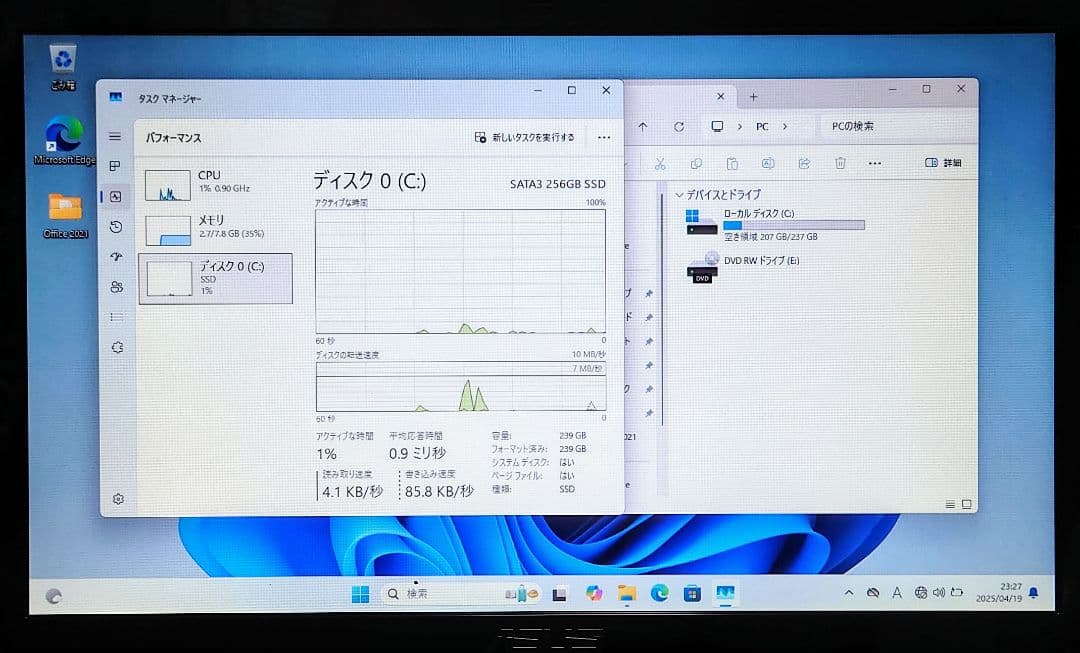Switch Explorer to details list view
The width and height of the screenshot is (1080, 653).
tap(950, 505)
